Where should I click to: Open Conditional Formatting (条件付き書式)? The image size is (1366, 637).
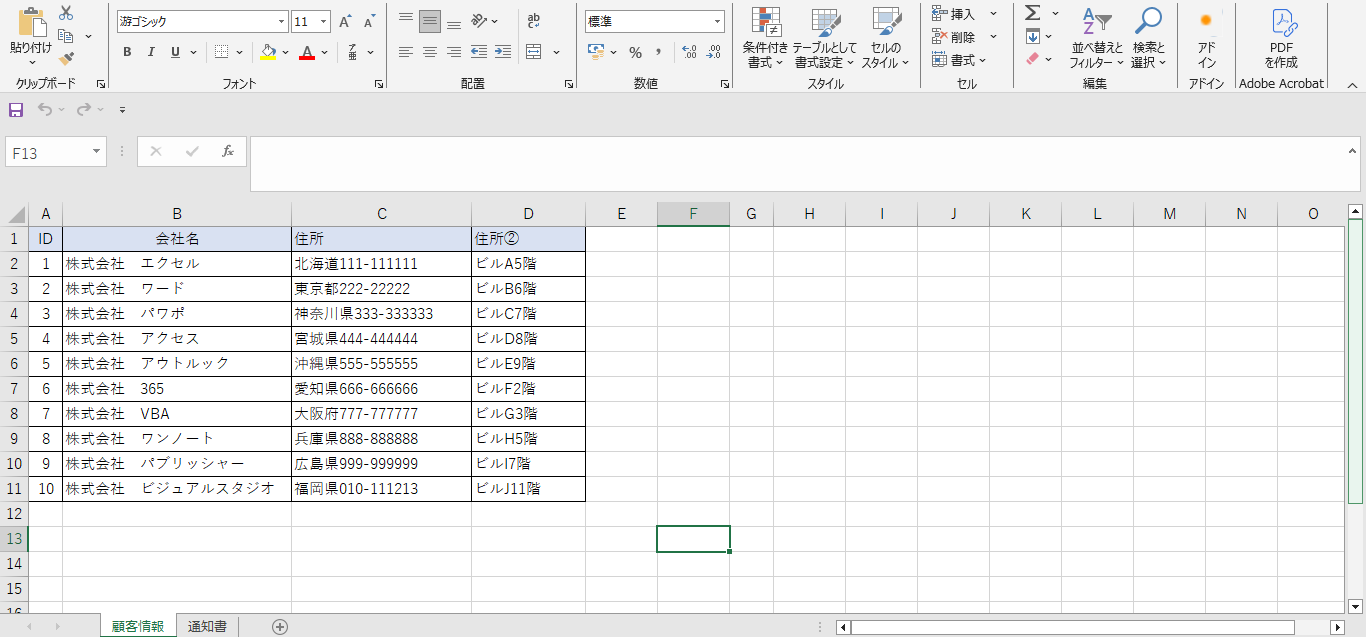[765, 38]
